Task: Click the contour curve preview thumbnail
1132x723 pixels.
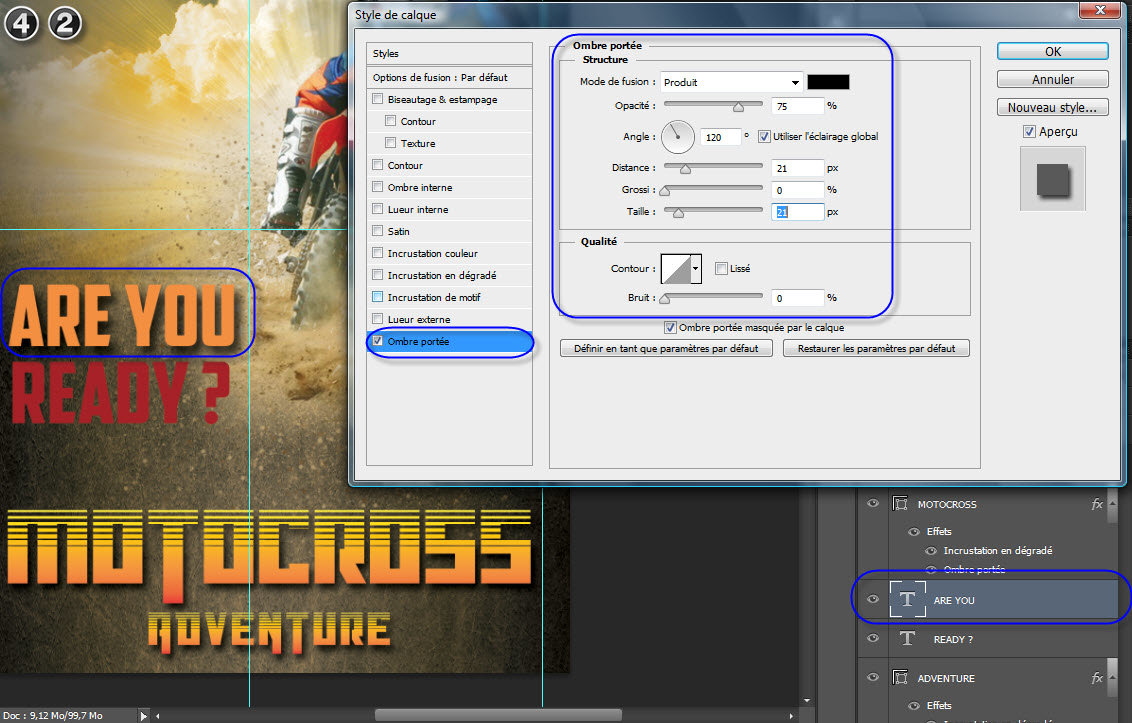Action: (676, 268)
